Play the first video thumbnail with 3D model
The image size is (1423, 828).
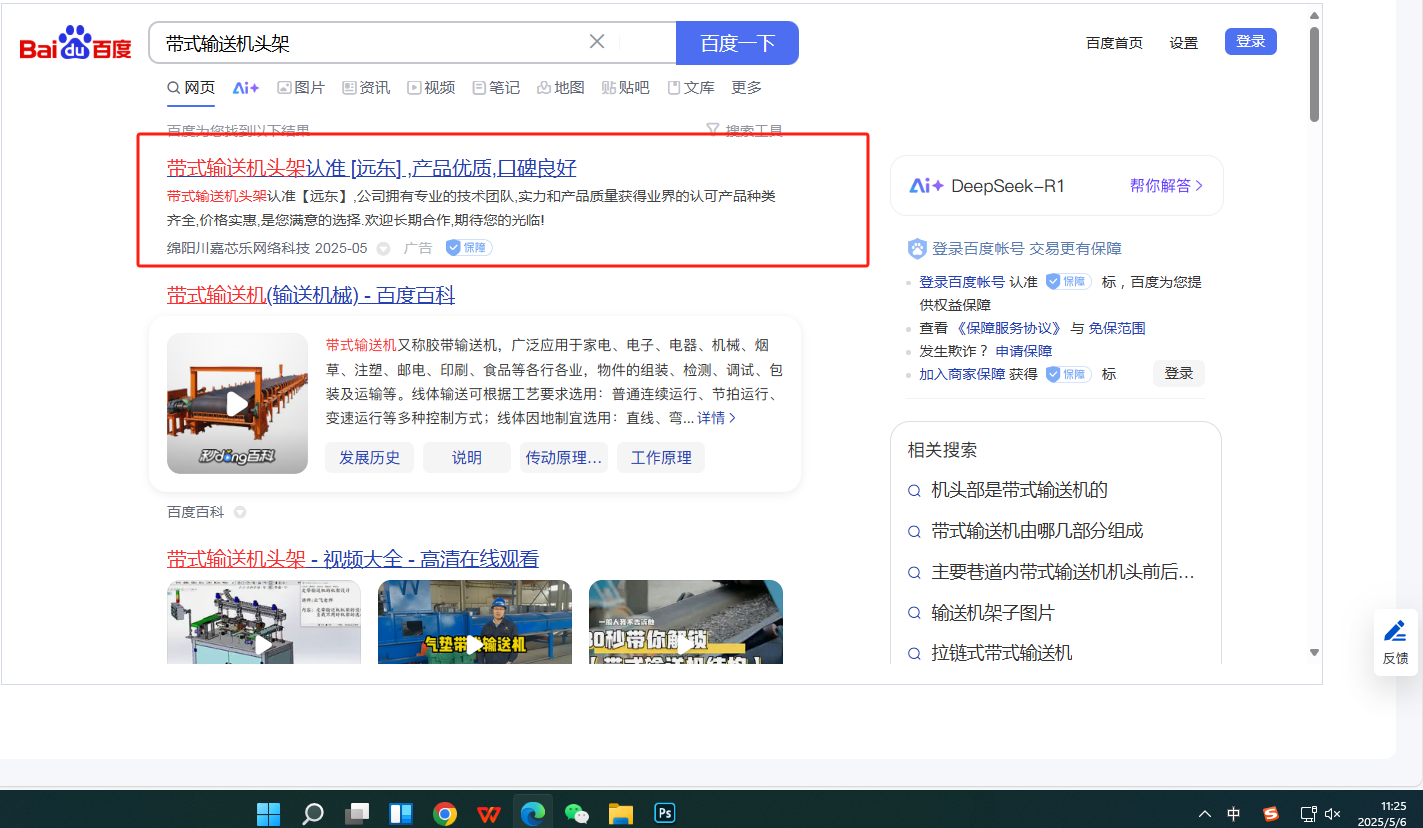click(263, 622)
